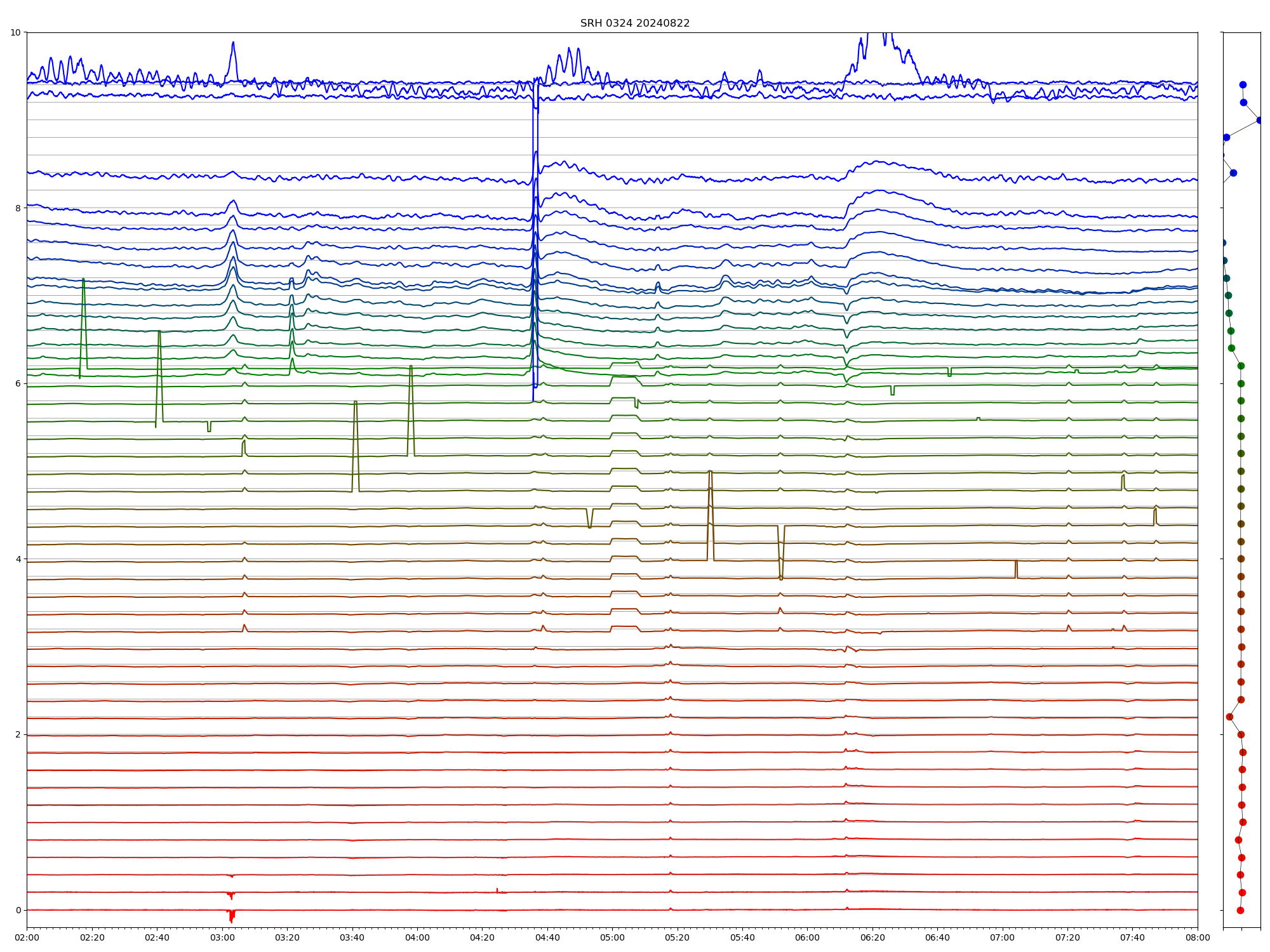The width and height of the screenshot is (1270, 952).
Task: Select the bottom-most red dot in right panel
Action: click(1240, 910)
